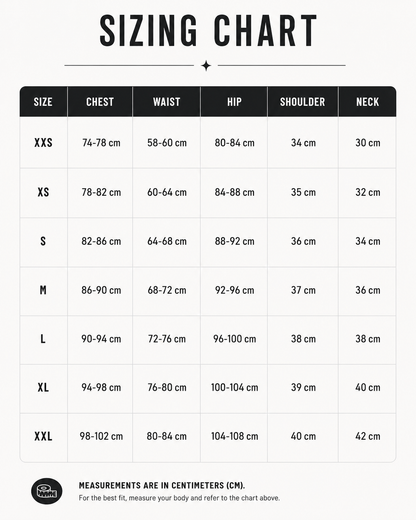Click the 42 cm neck cell
Screen dimensions: 416x520
tap(368, 436)
